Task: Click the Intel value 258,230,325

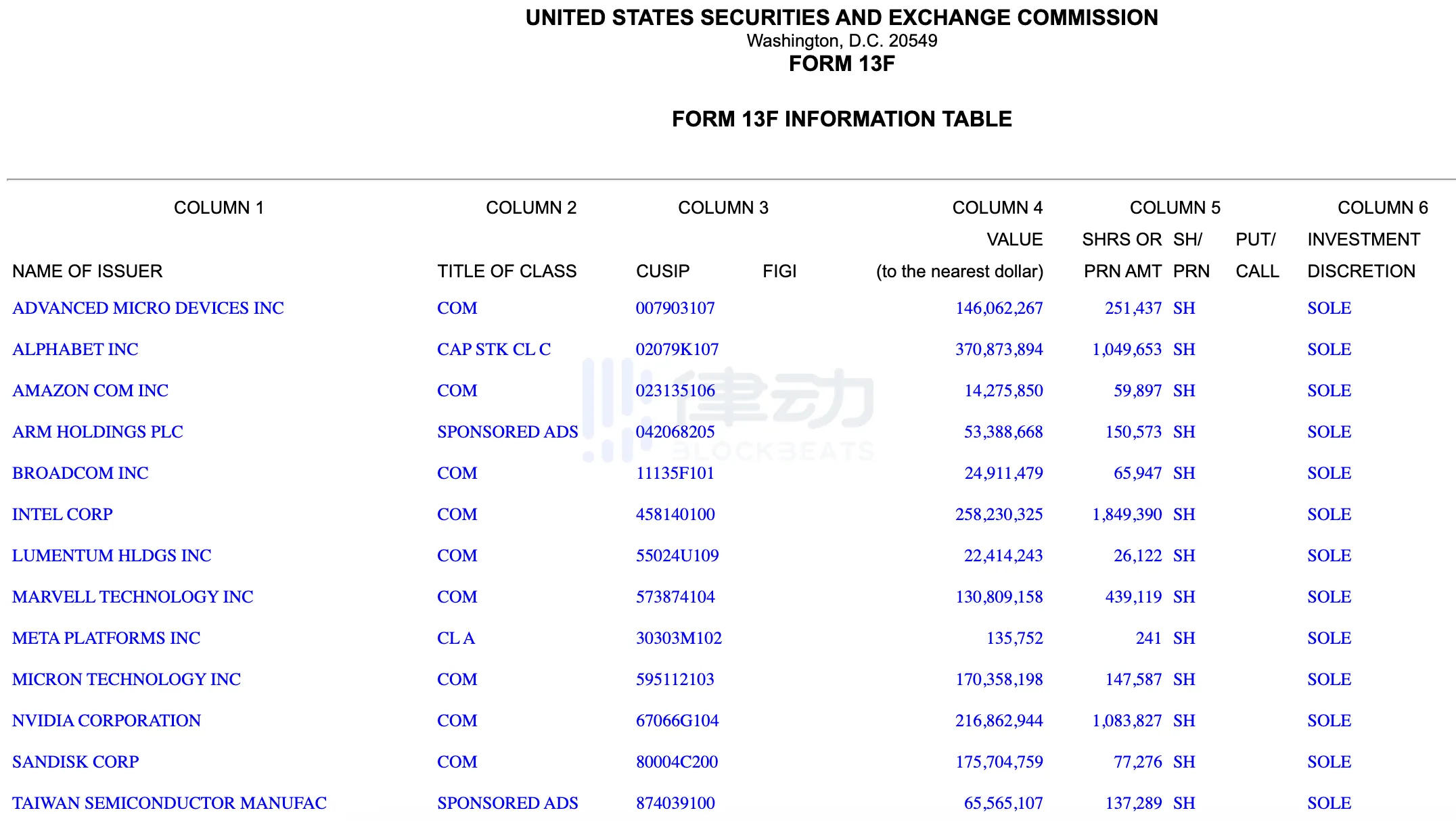Action: click(999, 515)
